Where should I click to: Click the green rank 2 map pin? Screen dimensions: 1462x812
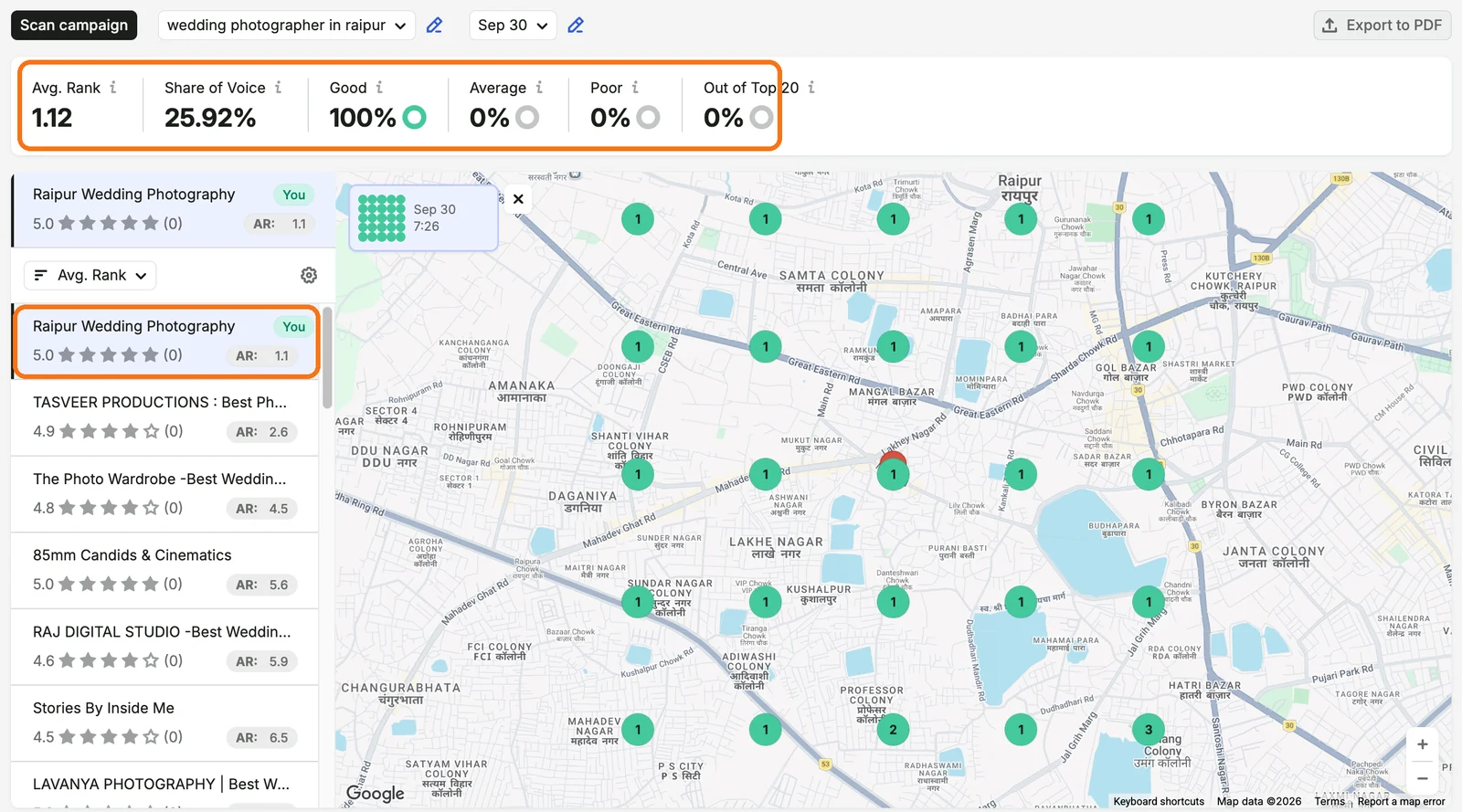pos(893,729)
